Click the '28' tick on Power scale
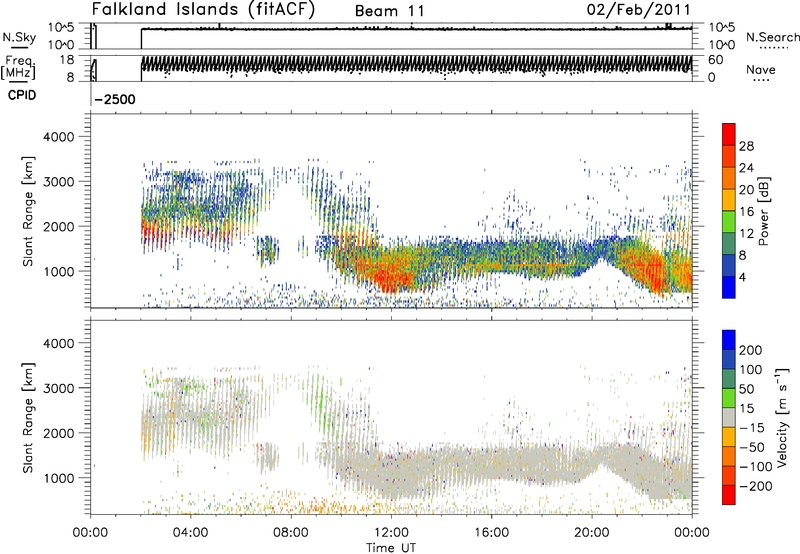Viewport: 800px width, 554px height. click(x=746, y=146)
